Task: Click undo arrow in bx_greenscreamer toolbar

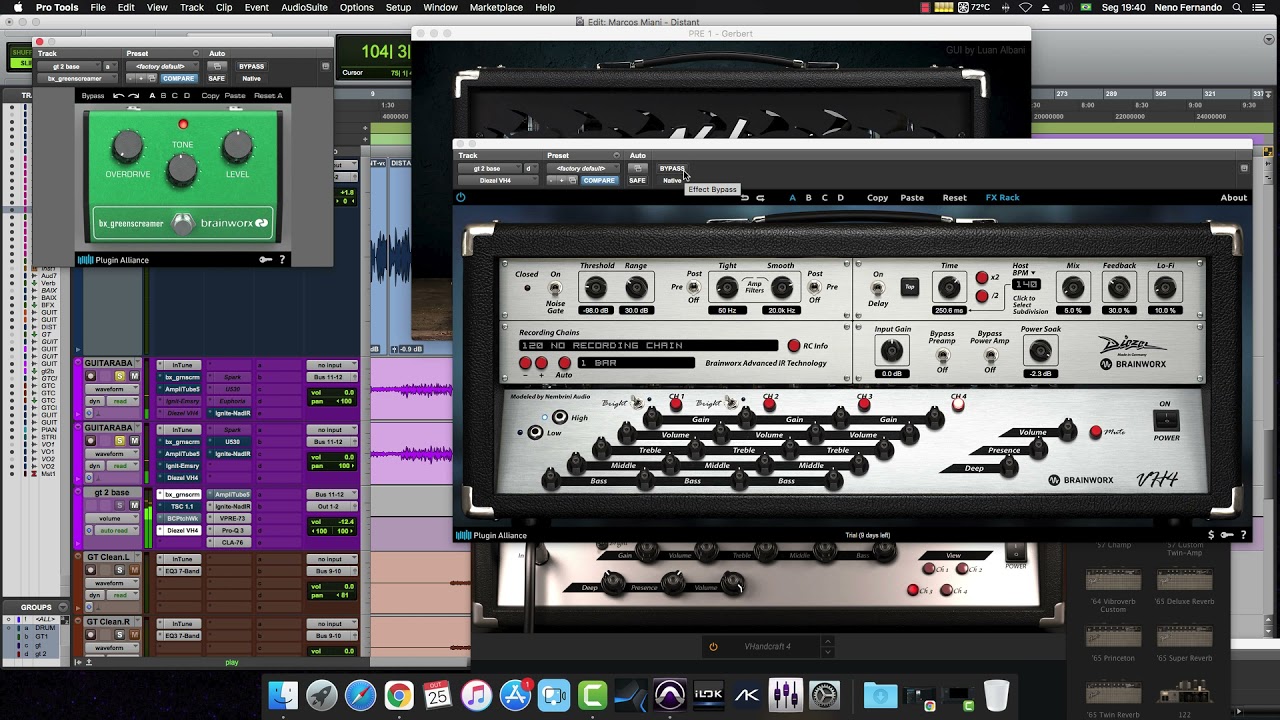Action: pyautogui.click(x=118, y=96)
